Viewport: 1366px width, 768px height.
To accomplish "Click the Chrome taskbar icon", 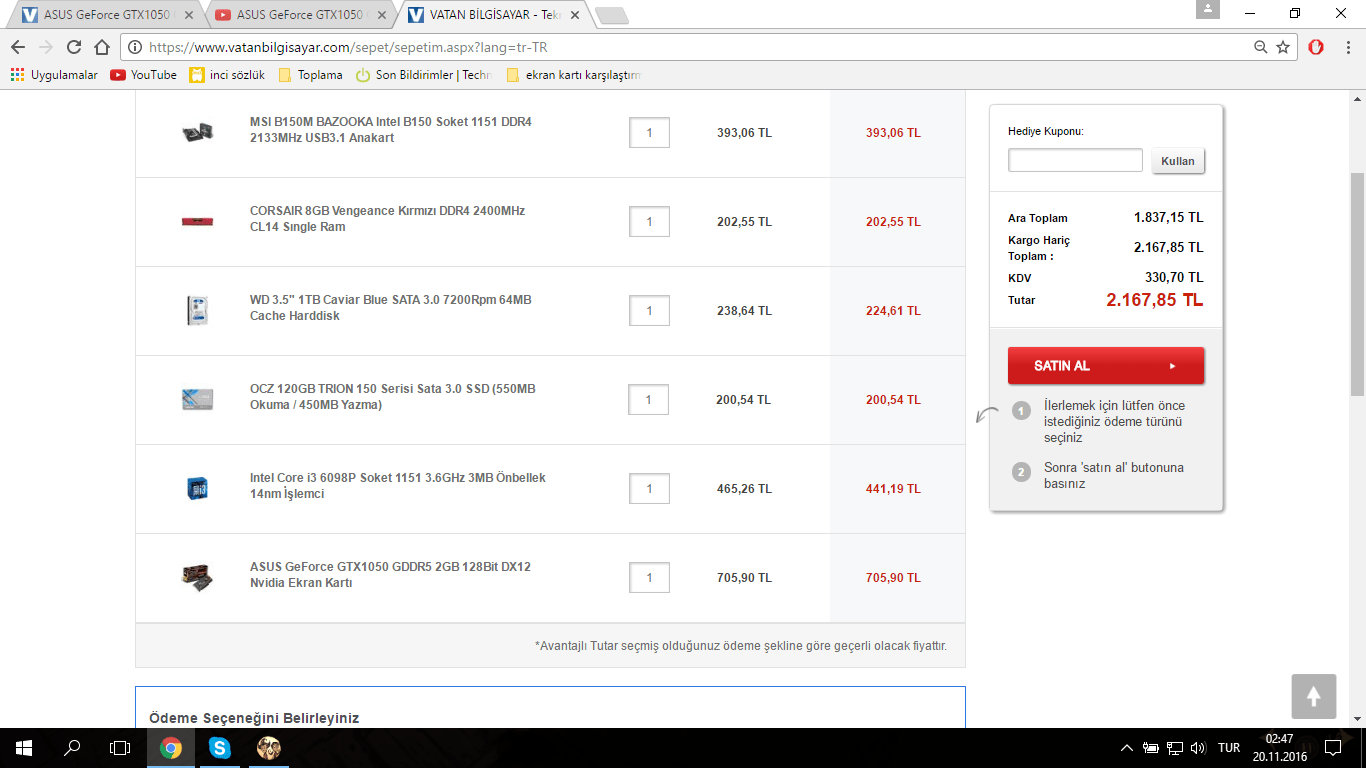I will click(x=171, y=748).
